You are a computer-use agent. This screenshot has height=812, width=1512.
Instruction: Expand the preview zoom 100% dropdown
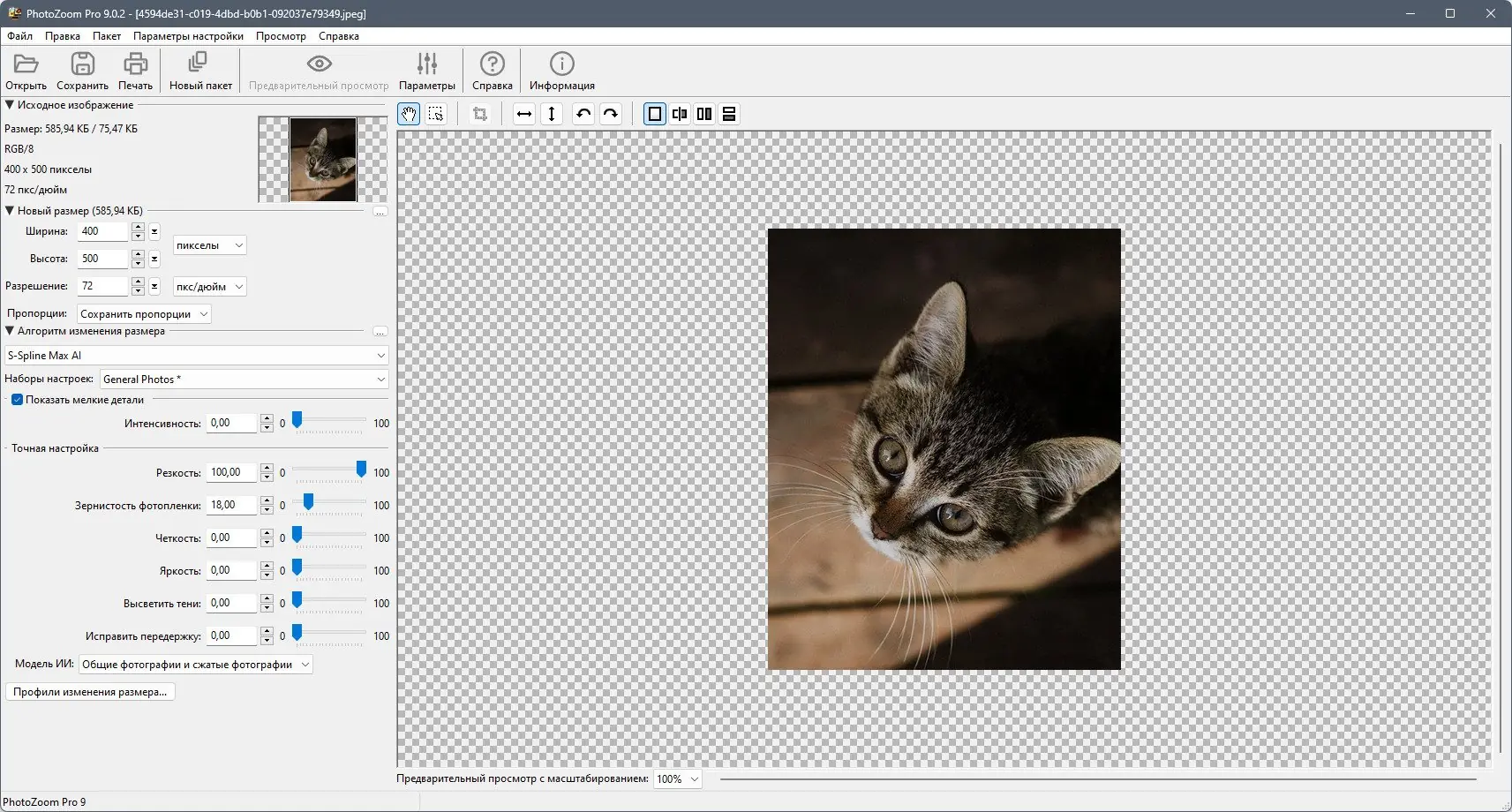[x=678, y=779]
